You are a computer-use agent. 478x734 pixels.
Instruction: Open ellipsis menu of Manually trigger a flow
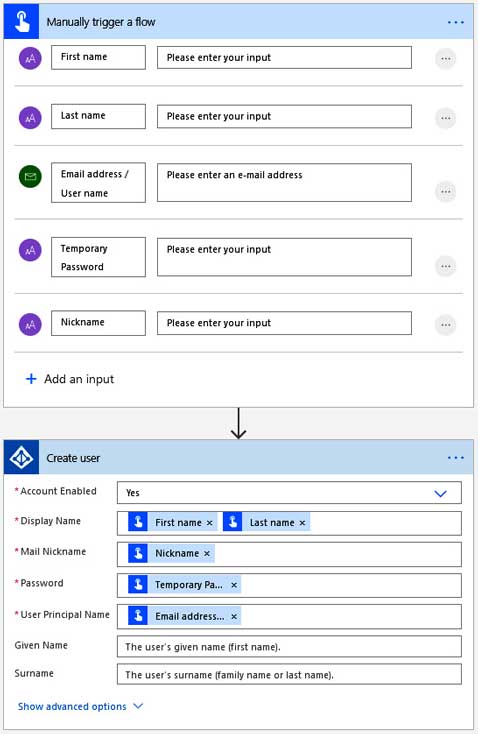pyautogui.click(x=455, y=22)
